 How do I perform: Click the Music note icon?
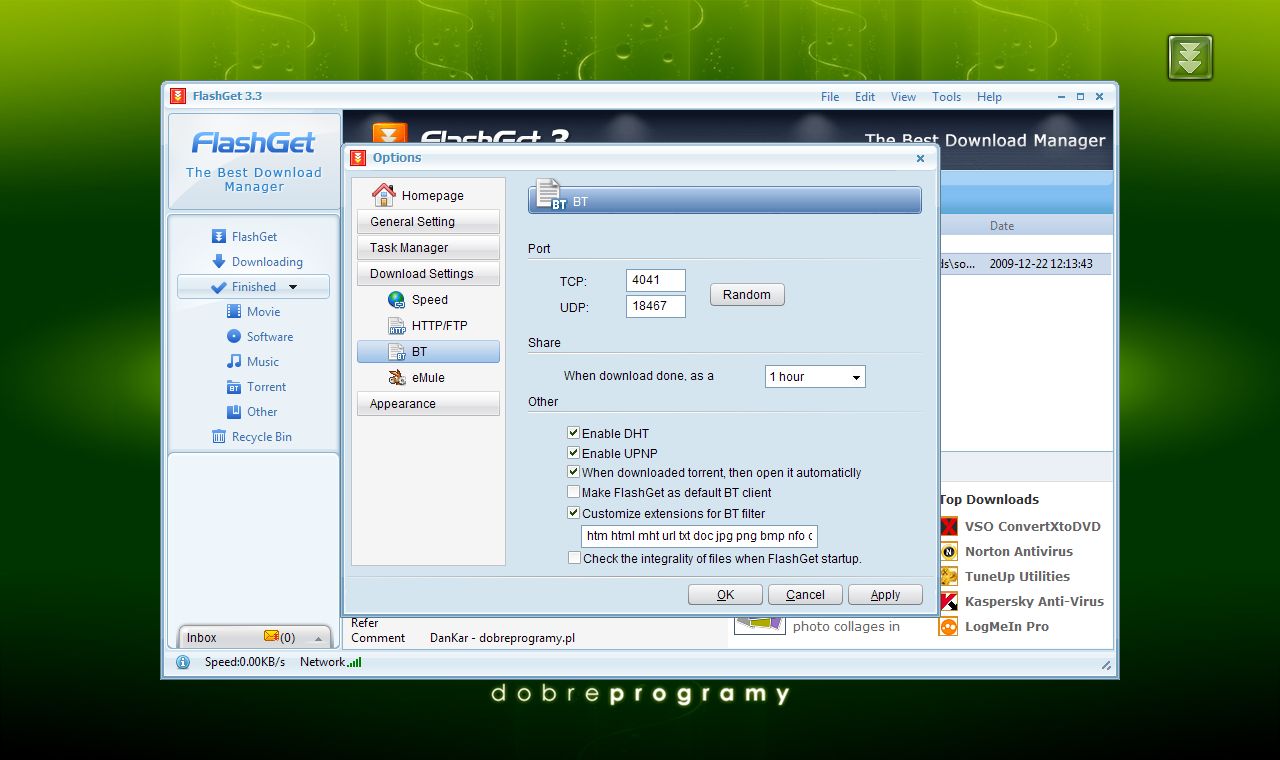(234, 362)
